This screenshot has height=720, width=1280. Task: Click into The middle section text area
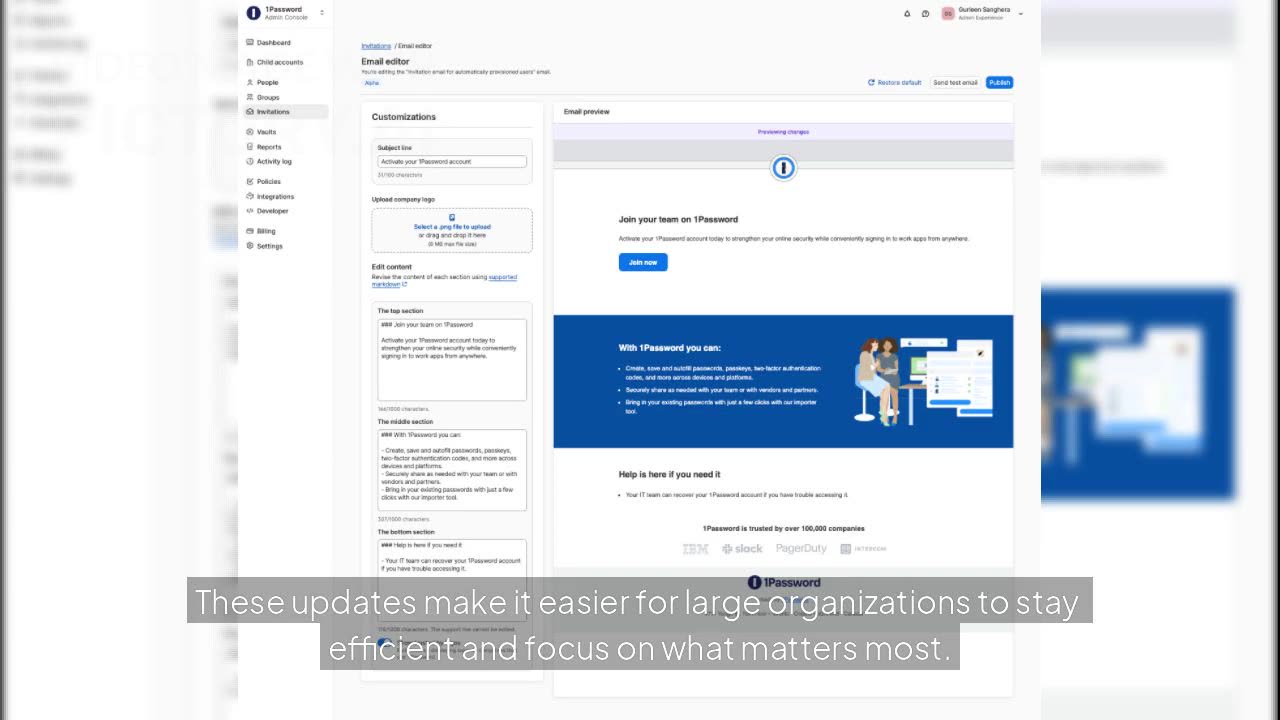(452, 470)
